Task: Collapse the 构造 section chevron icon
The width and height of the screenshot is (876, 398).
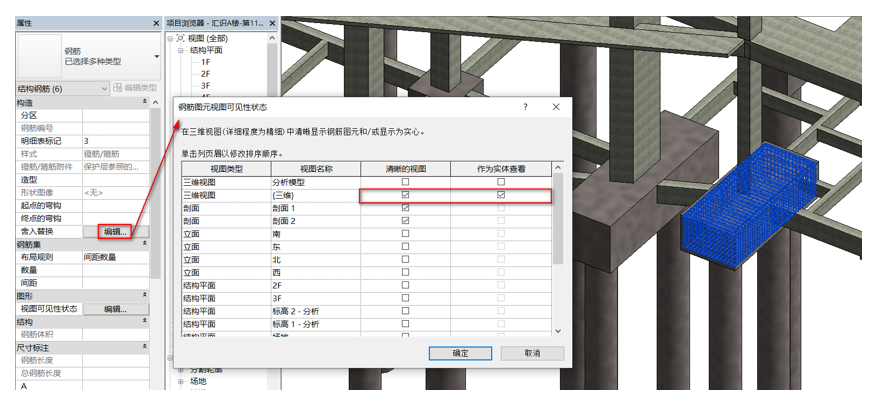Action: point(145,102)
